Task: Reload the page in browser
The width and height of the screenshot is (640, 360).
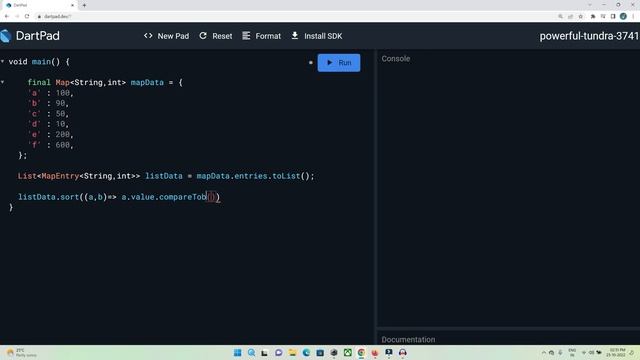Action: [x=27, y=16]
